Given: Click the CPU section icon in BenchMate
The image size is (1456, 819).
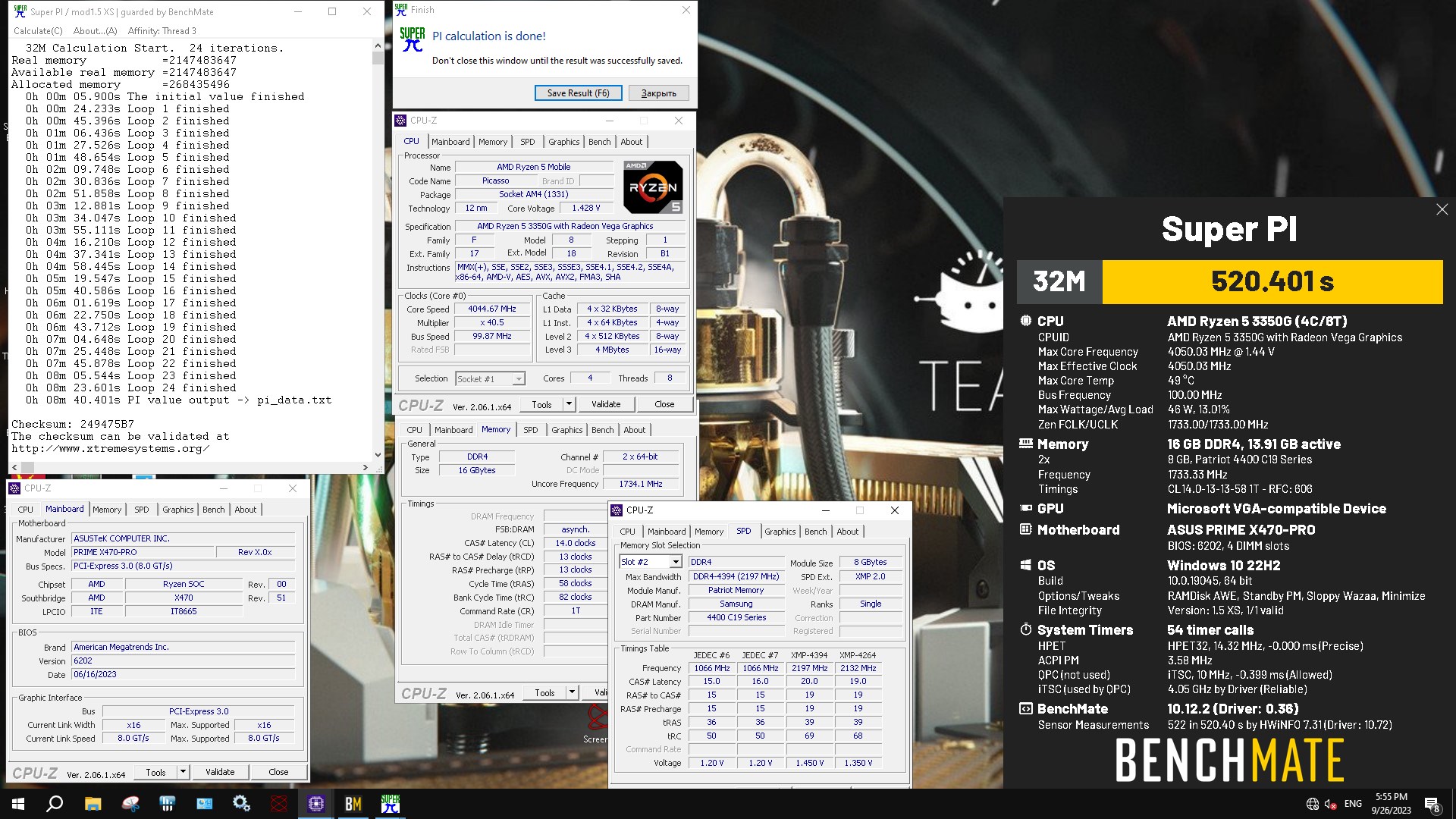Looking at the screenshot, I should tap(1026, 321).
